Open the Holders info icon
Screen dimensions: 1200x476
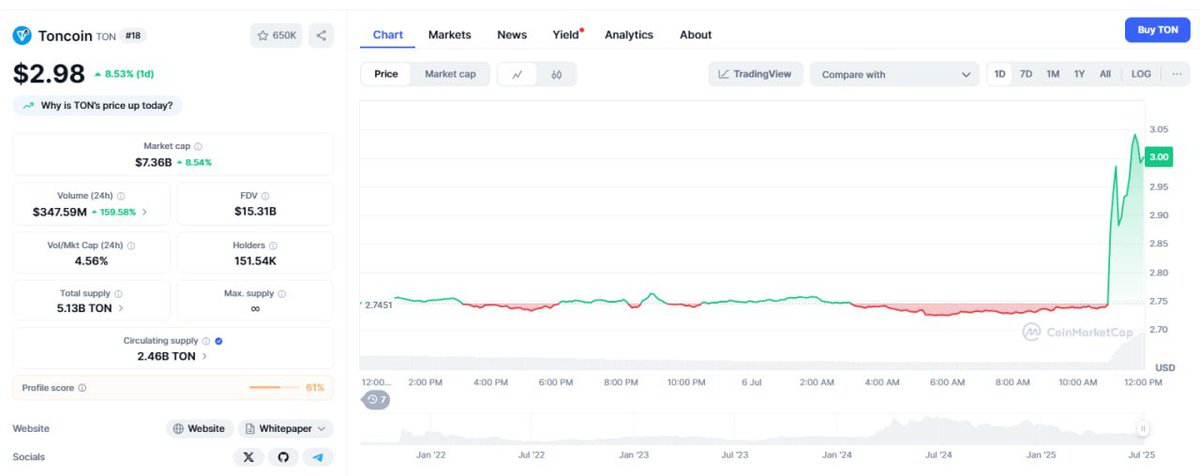tap(273, 245)
